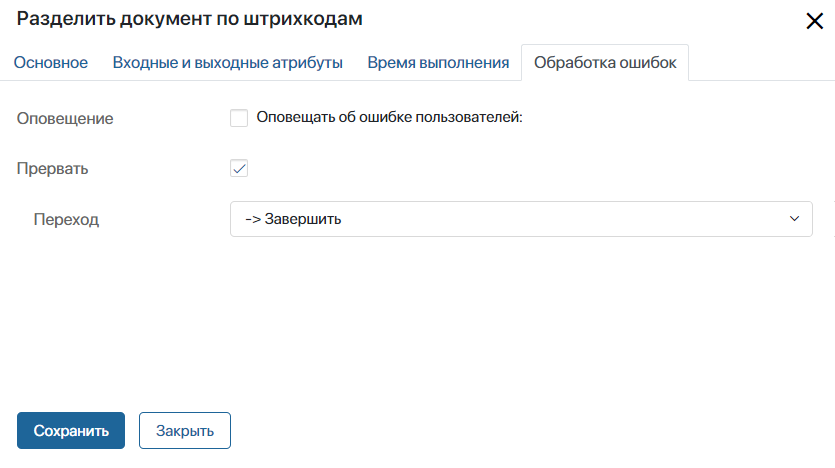Viewport: 835px width, 468px height.
Task: Go to the Время выполнения tab
Action: point(438,63)
